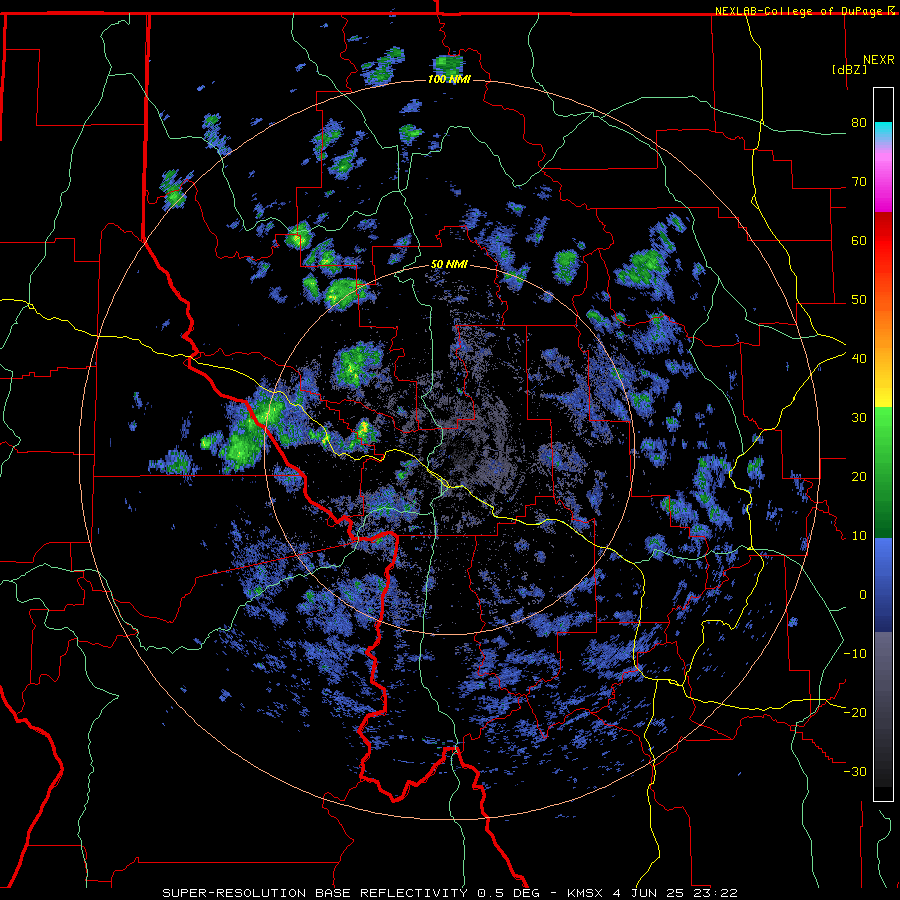The image size is (900, 900).
Task: Click the 20 dBZ scale value
Action: tap(859, 477)
